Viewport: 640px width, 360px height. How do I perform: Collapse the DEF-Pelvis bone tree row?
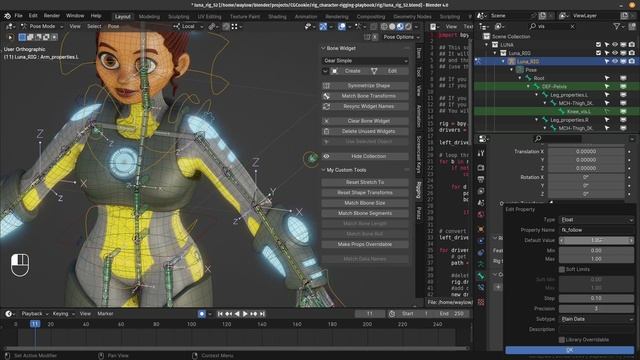528,87
